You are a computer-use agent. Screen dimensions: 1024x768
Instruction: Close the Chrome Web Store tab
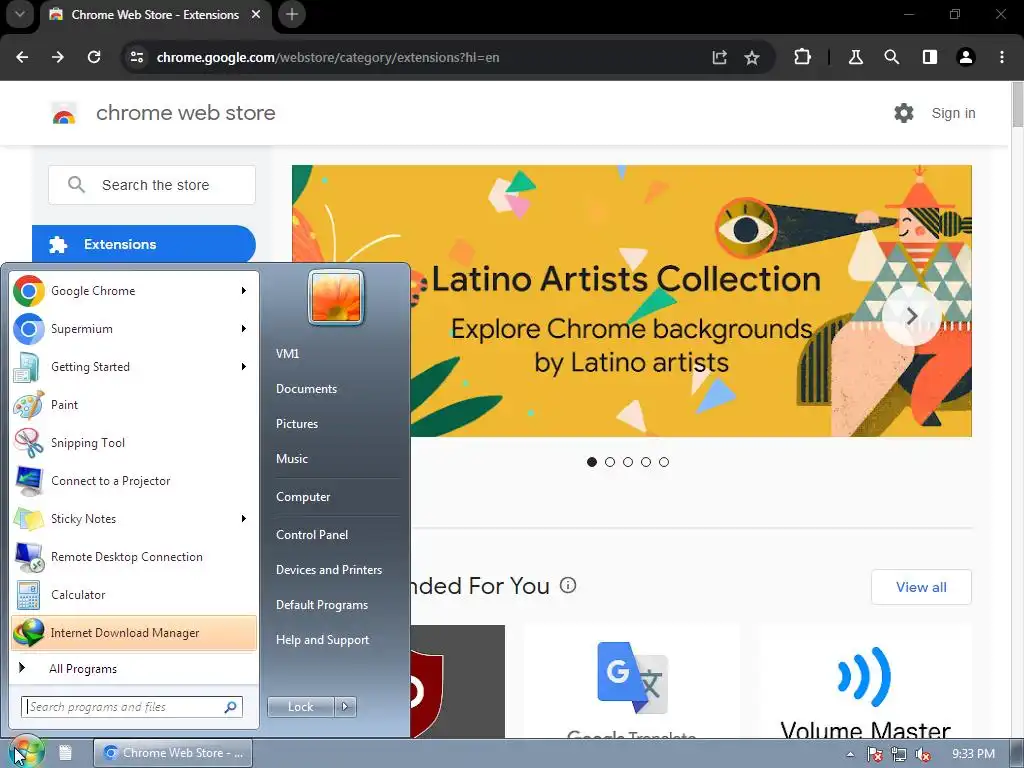pos(257,14)
